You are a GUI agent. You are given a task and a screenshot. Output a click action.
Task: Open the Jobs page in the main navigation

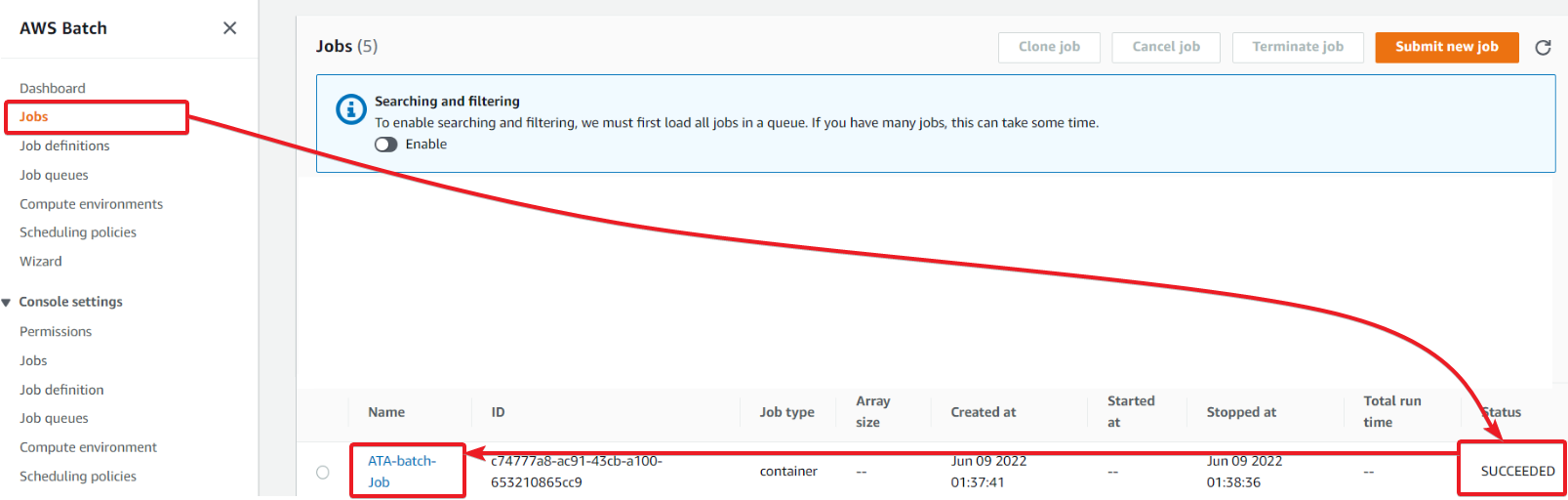pos(34,116)
